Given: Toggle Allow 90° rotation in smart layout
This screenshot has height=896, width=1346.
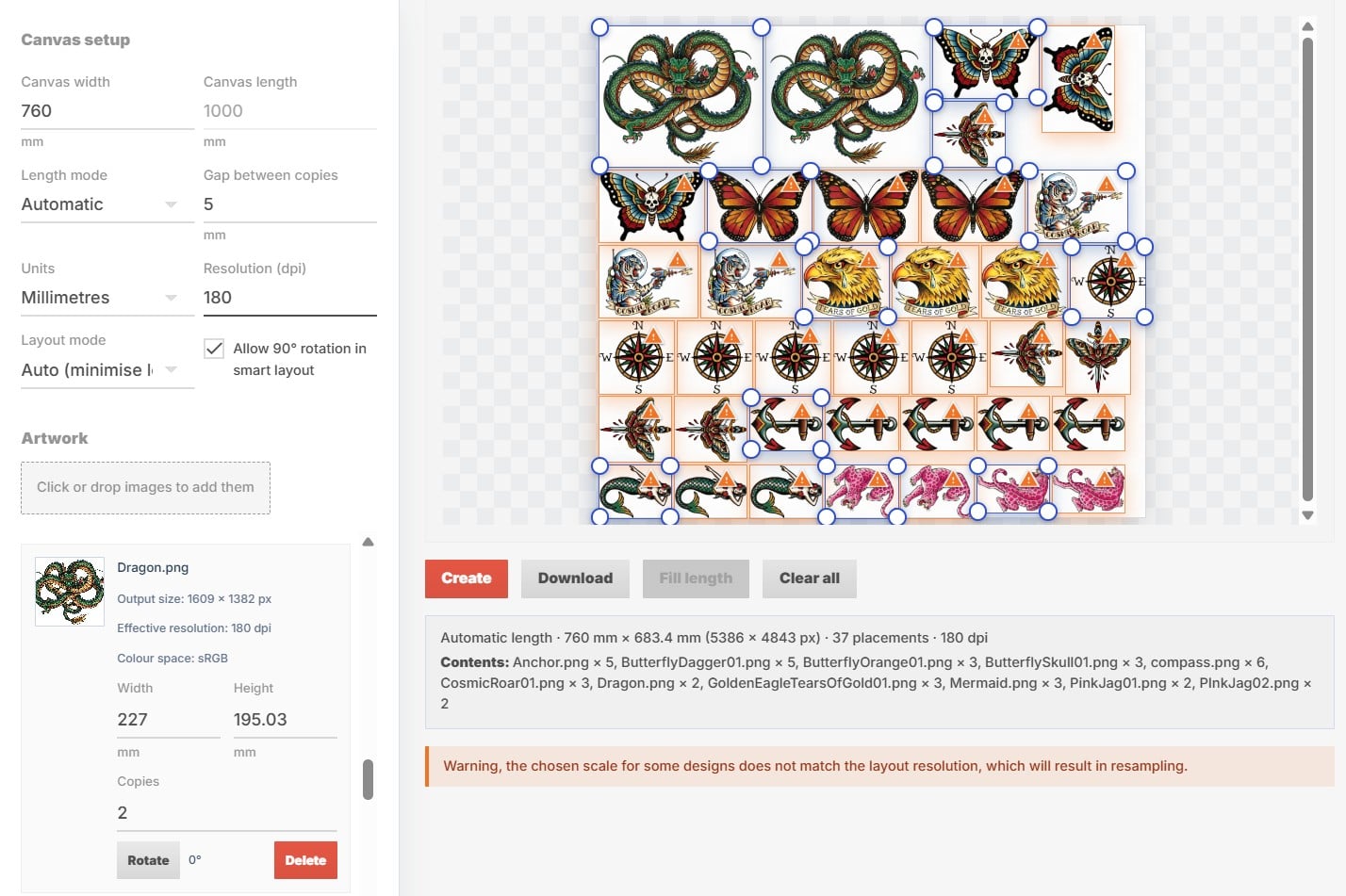Looking at the screenshot, I should [x=214, y=349].
